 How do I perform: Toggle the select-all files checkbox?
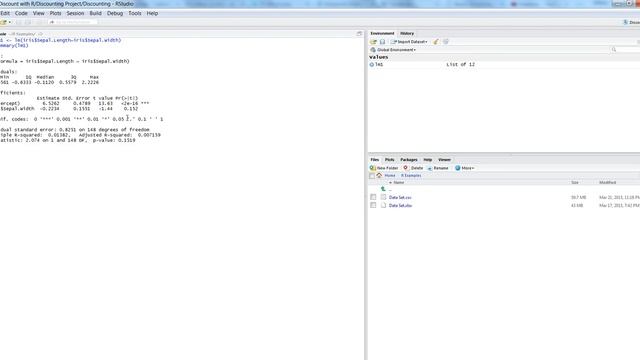(x=372, y=176)
